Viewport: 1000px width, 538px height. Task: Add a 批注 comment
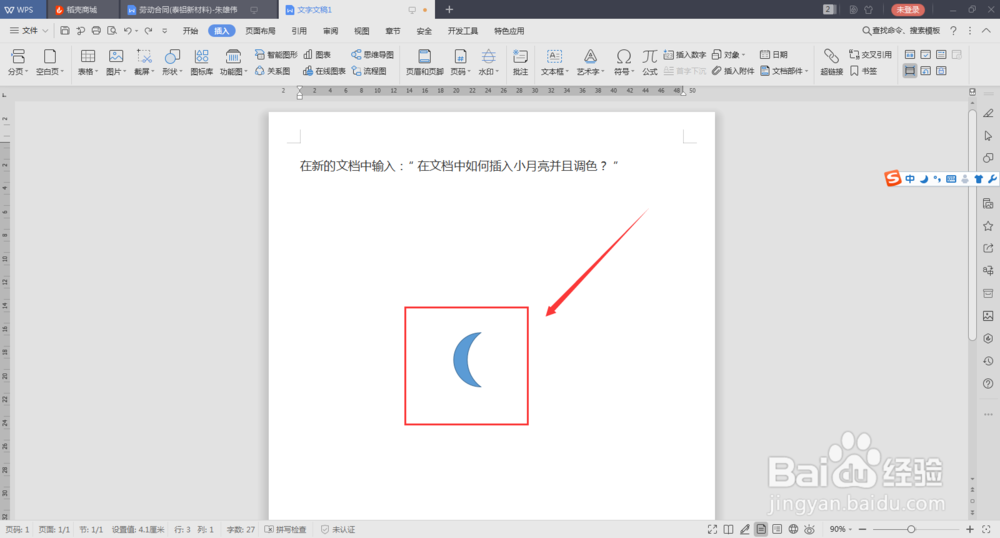(x=520, y=62)
